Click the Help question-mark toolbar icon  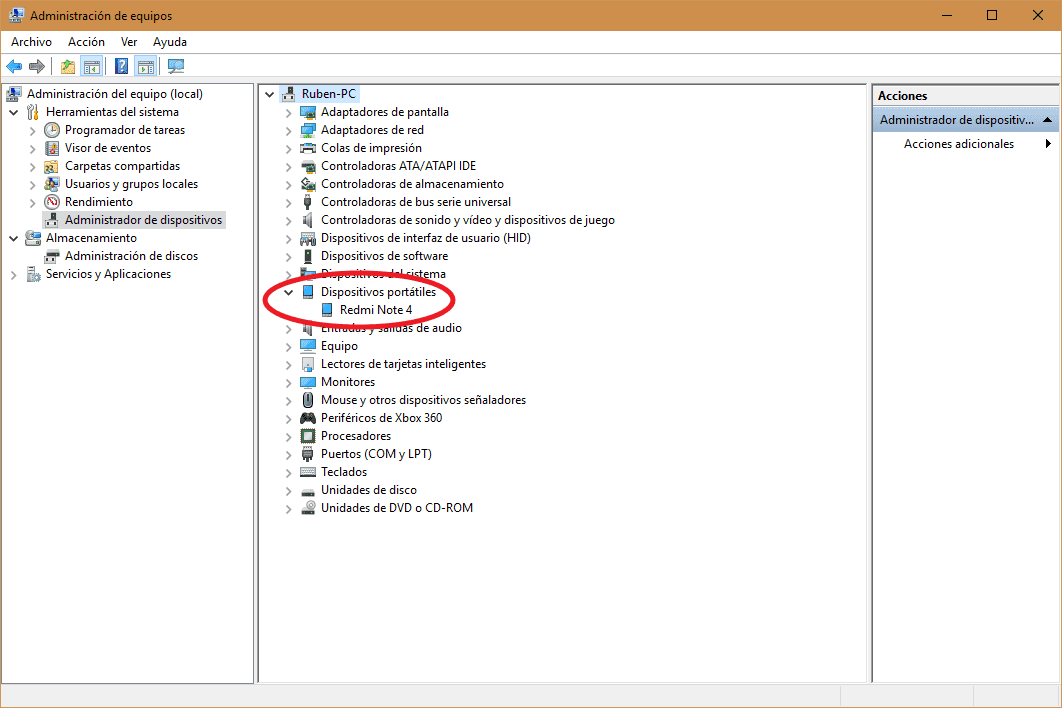coord(121,66)
